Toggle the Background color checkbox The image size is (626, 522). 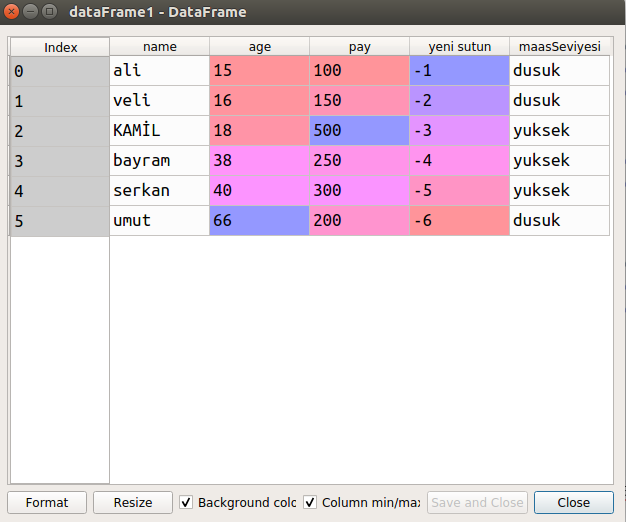186,502
